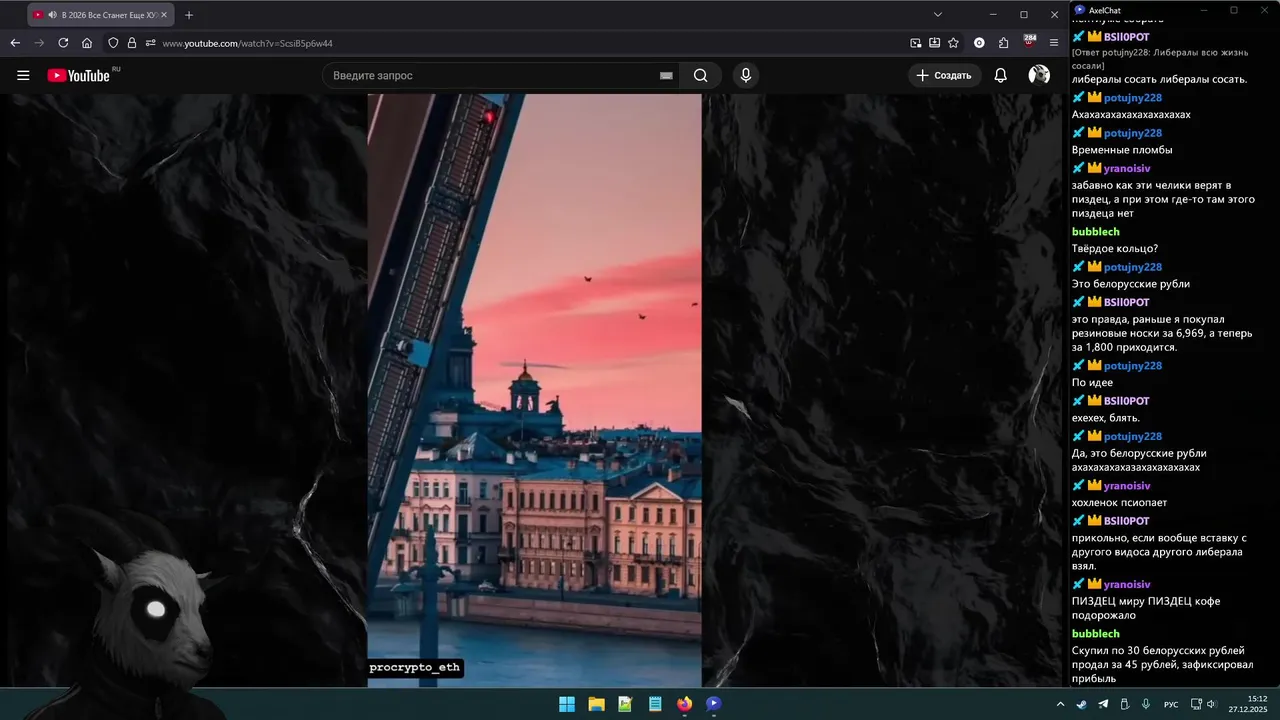Open the Notepad++ taskbar icon
This screenshot has height=720, width=1280.
coord(625,704)
